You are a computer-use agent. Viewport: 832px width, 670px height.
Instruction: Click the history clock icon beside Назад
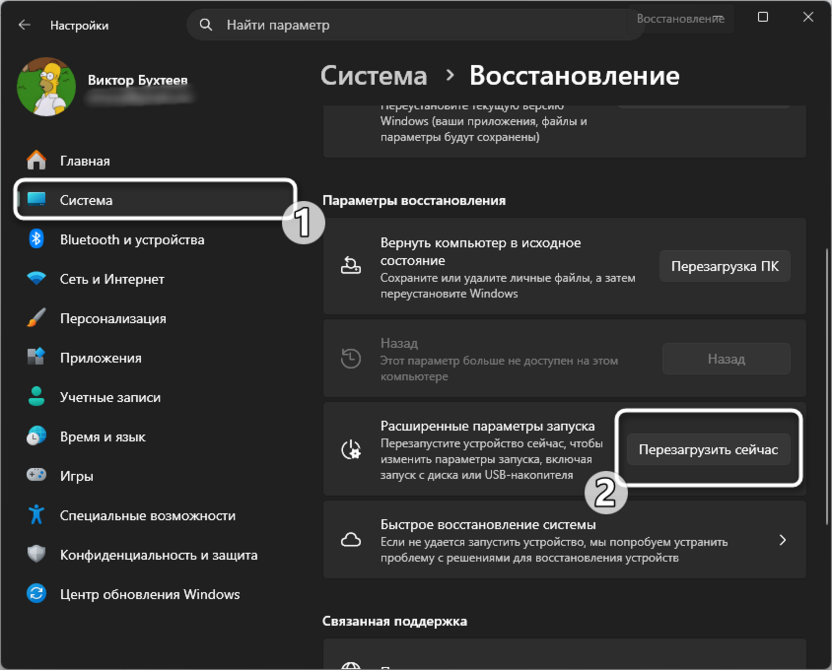click(351, 359)
